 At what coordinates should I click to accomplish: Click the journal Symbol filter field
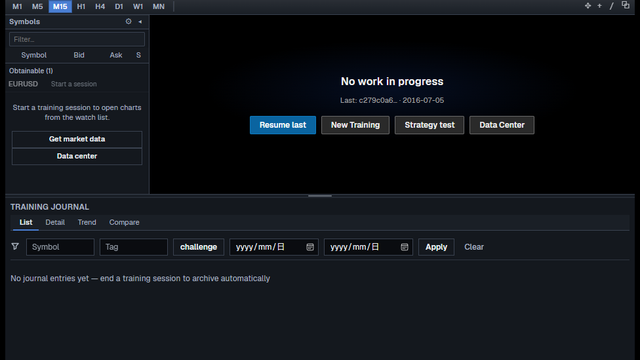60,247
